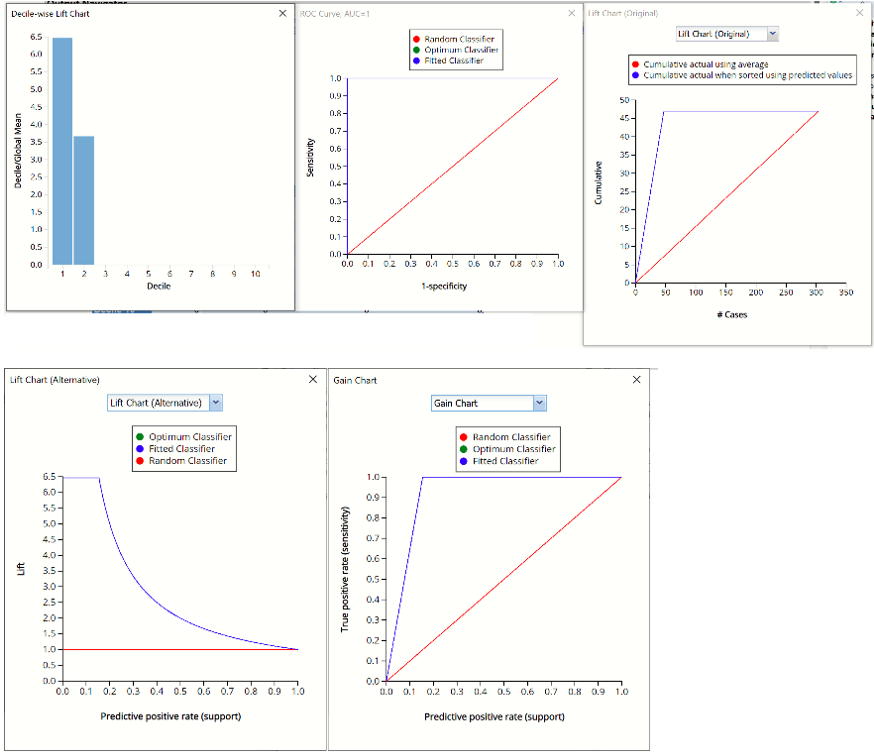Click Random Classifier legend dot in Gain Chart
The image size is (874, 756).
pos(464,437)
